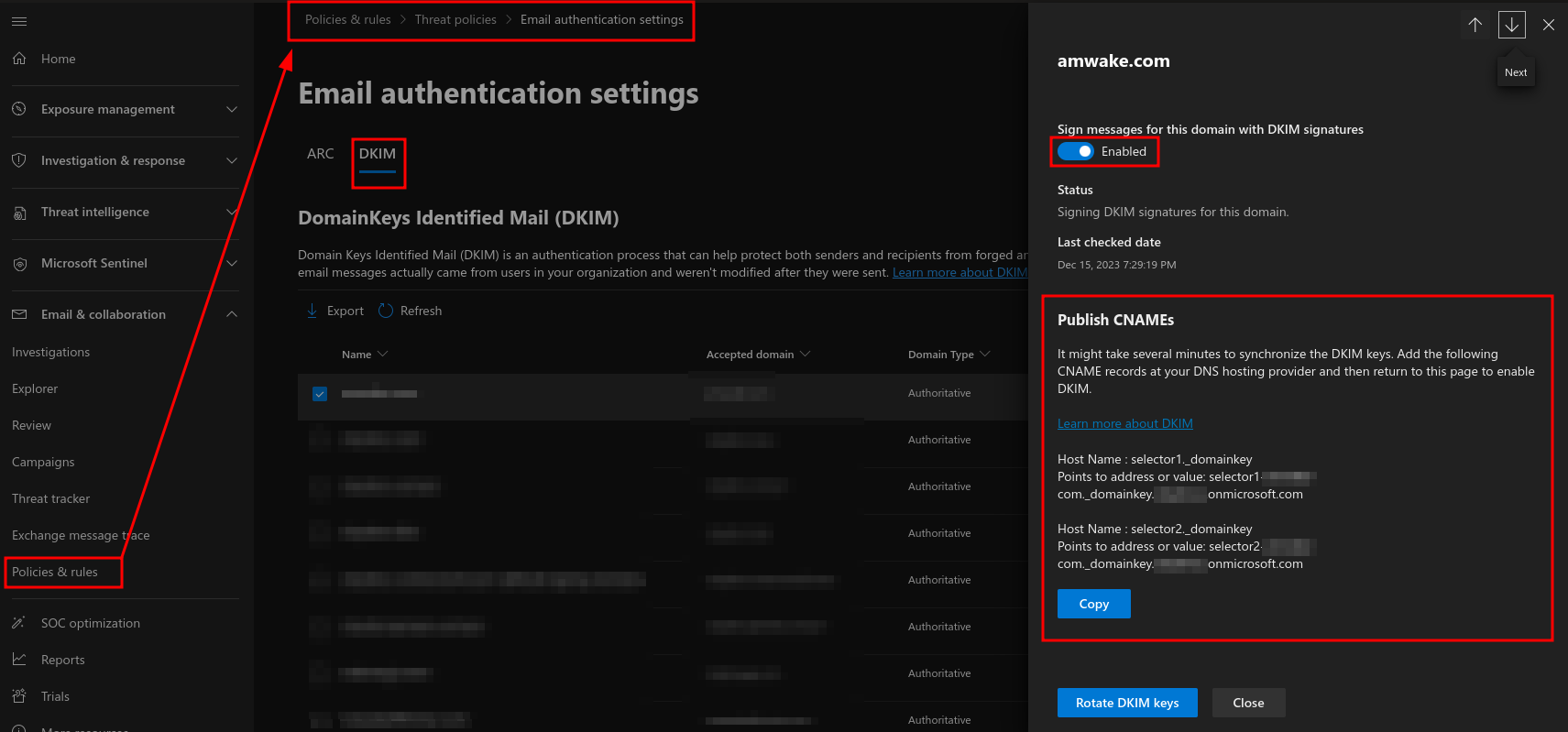Click the Threat intelligence icon
Viewport: 1568px width, 732px height.
[x=19, y=213]
